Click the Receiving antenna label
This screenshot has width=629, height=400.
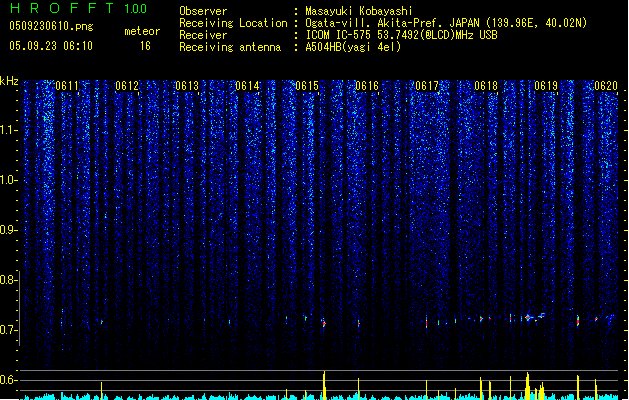pos(230,47)
